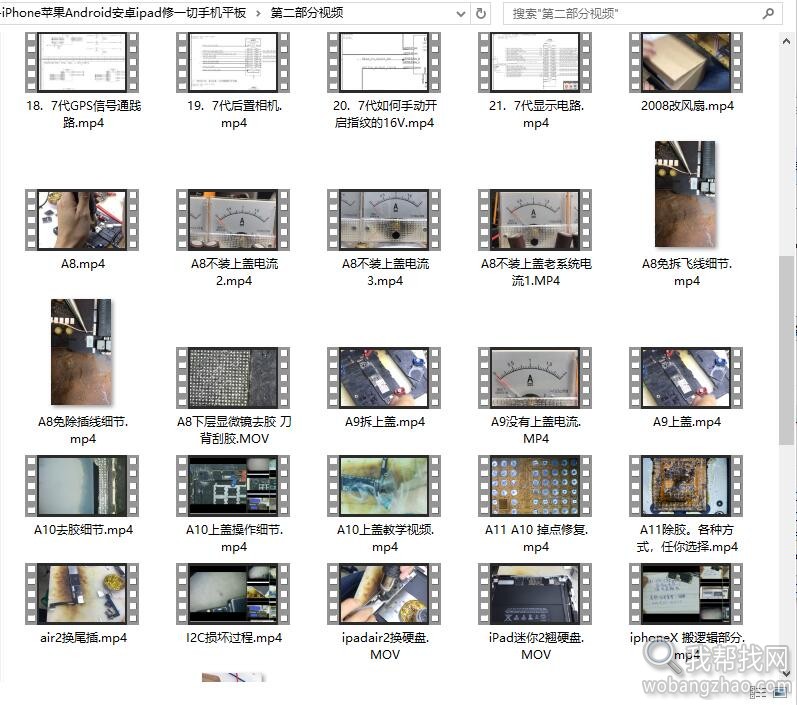The image size is (797, 705).
Task: Select breadcrumb 第二部分视频
Action: (x=306, y=13)
